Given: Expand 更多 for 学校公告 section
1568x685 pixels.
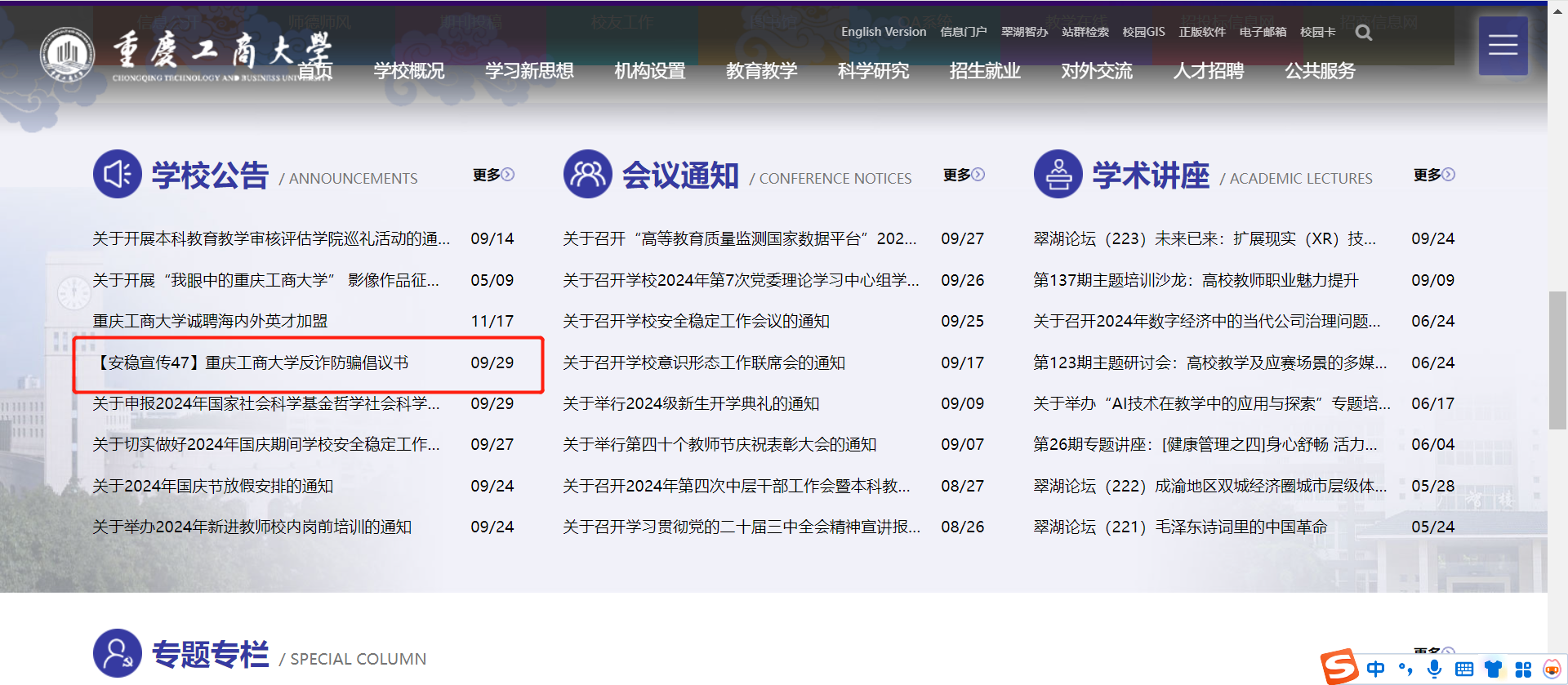Looking at the screenshot, I should click(493, 175).
